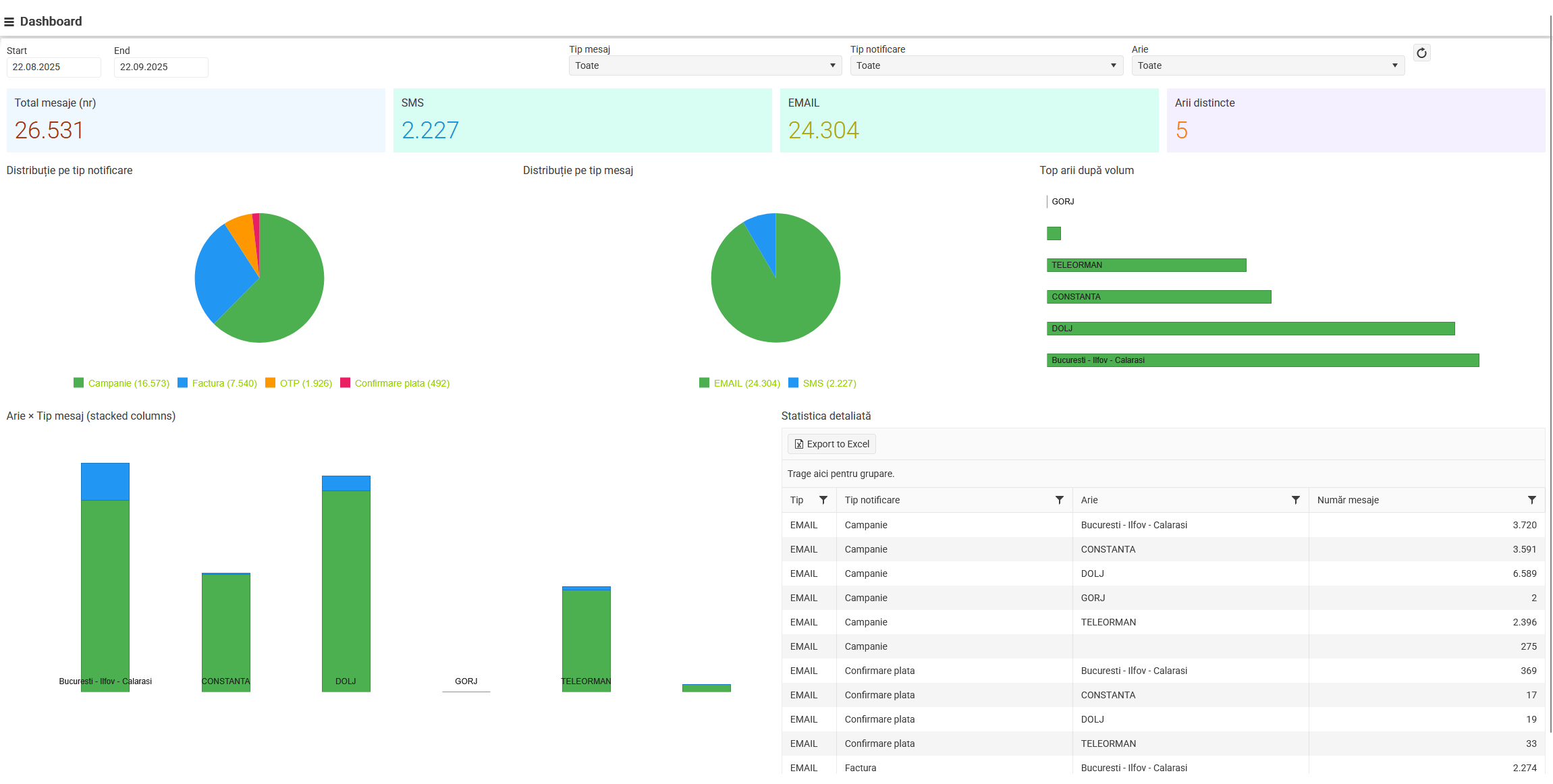Click Excel icon in Export to Excel
The height and width of the screenshot is (784, 1553).
click(799, 444)
